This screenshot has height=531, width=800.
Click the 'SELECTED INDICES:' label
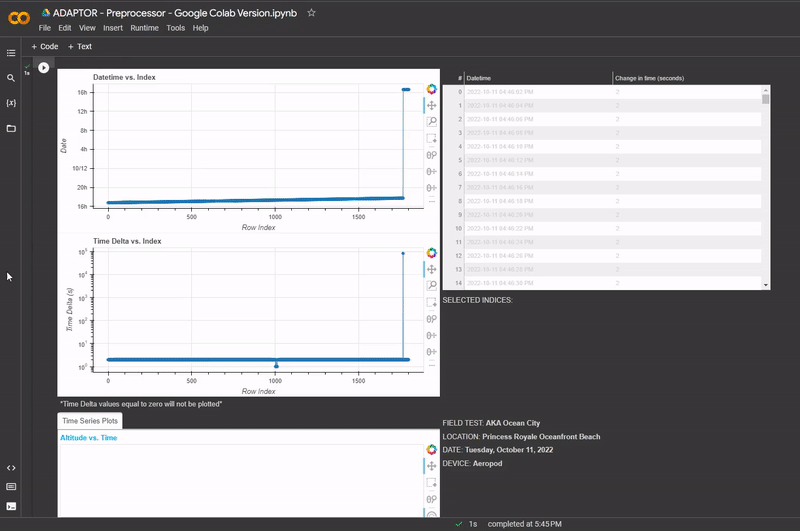pos(478,300)
